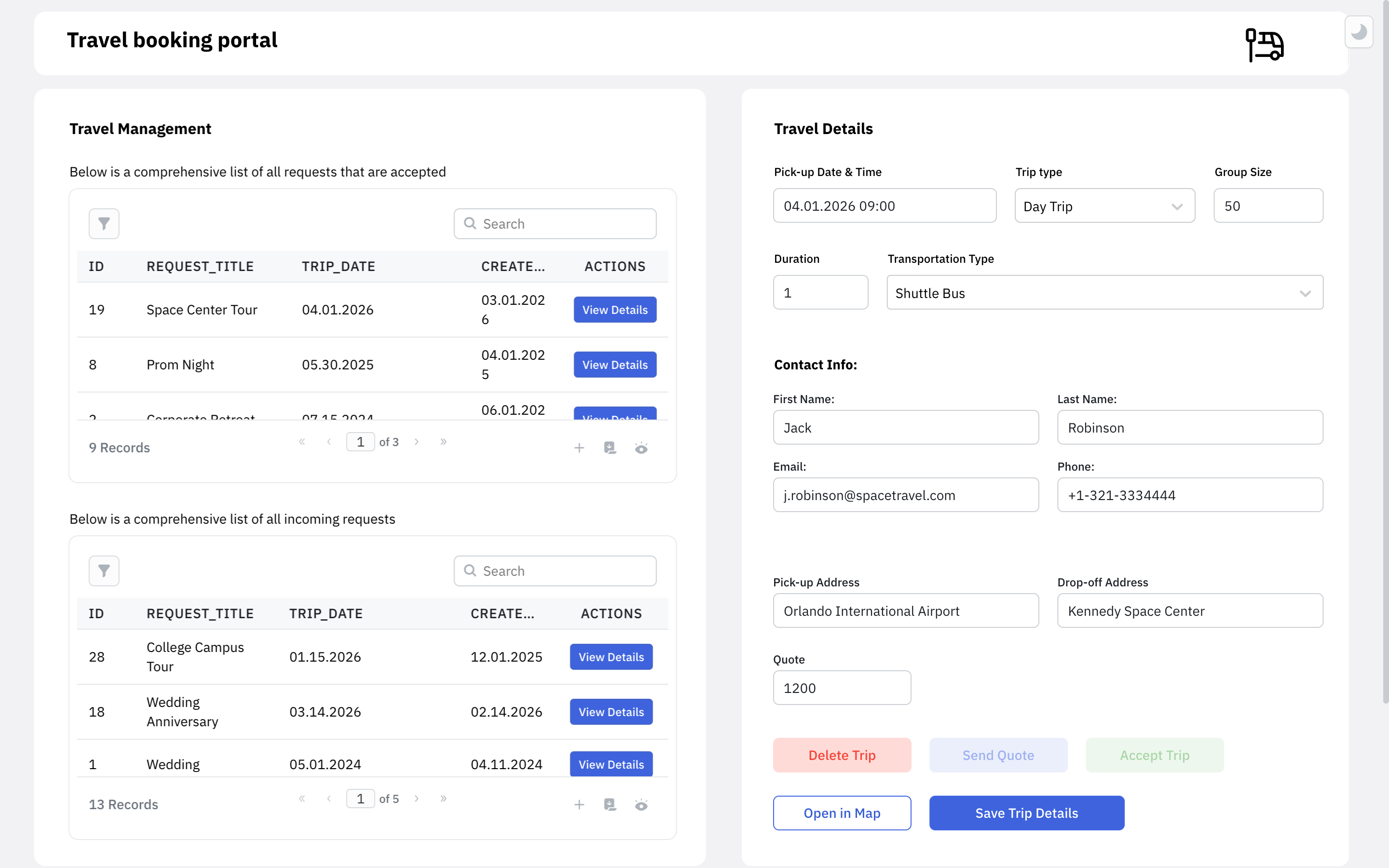Add new row in accepted requests table
The image size is (1389, 868).
coord(579,448)
